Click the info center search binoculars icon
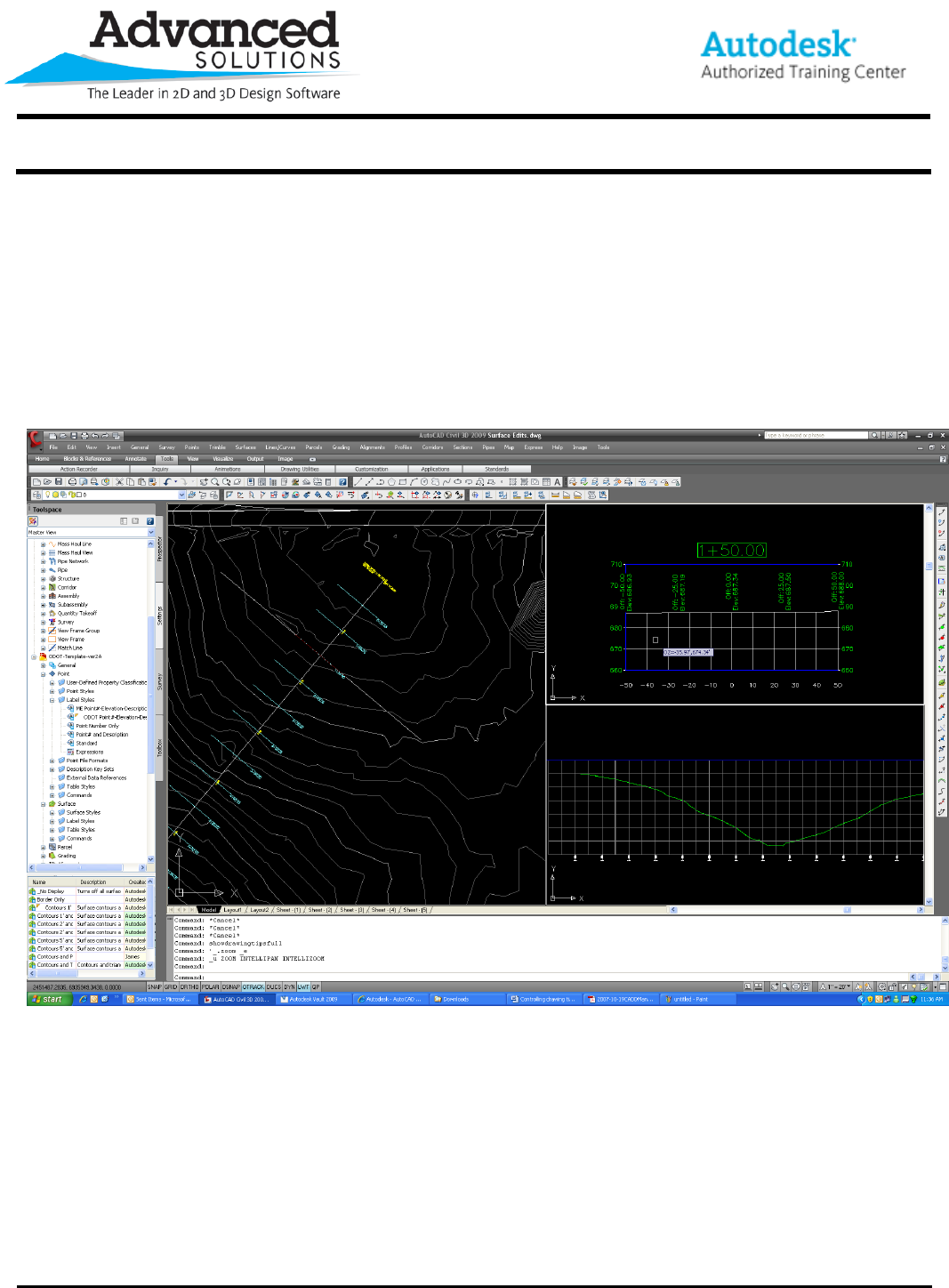This screenshot has width=949, height=1288. [875, 435]
